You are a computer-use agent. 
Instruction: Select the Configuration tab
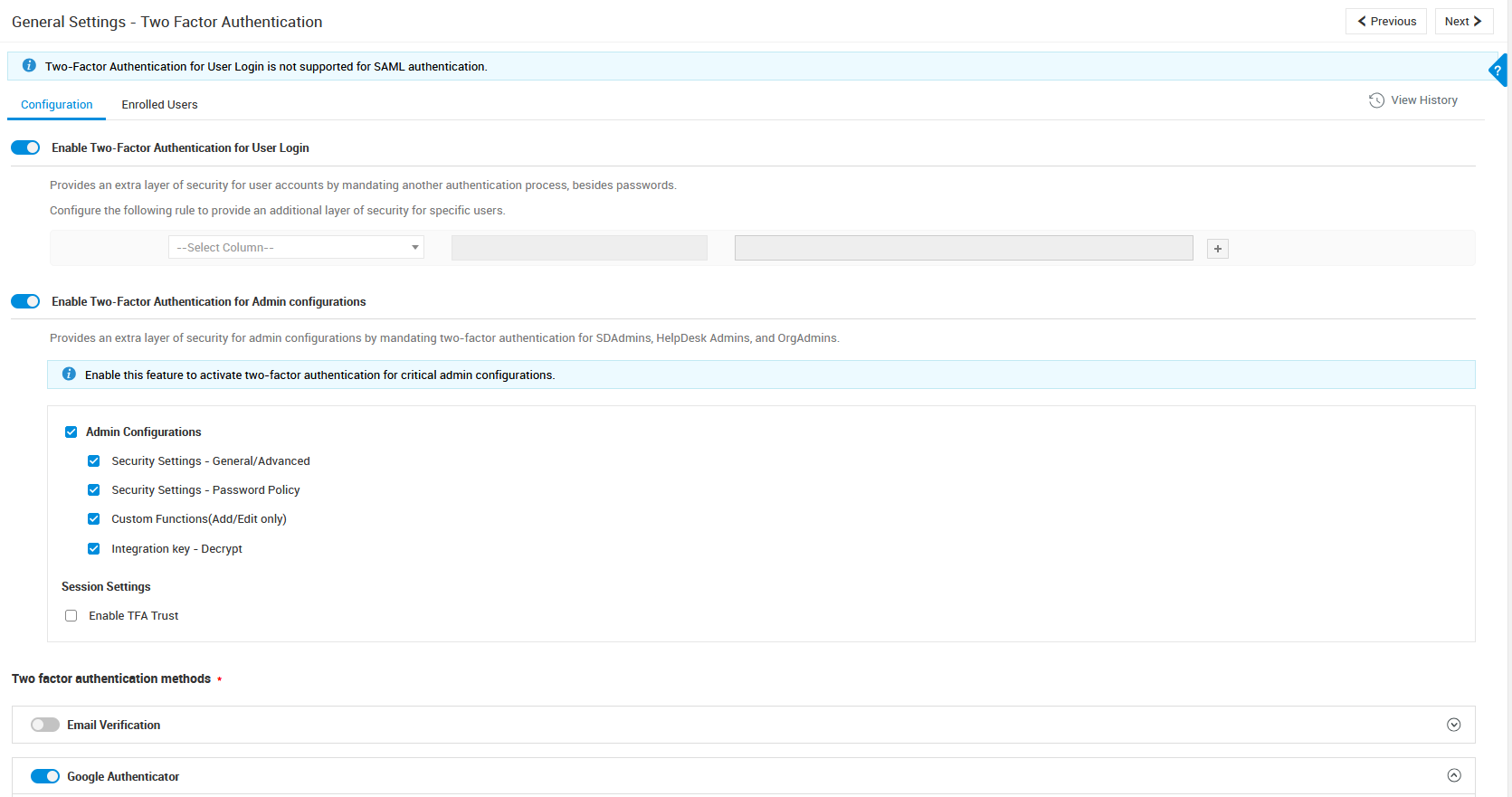coord(56,105)
